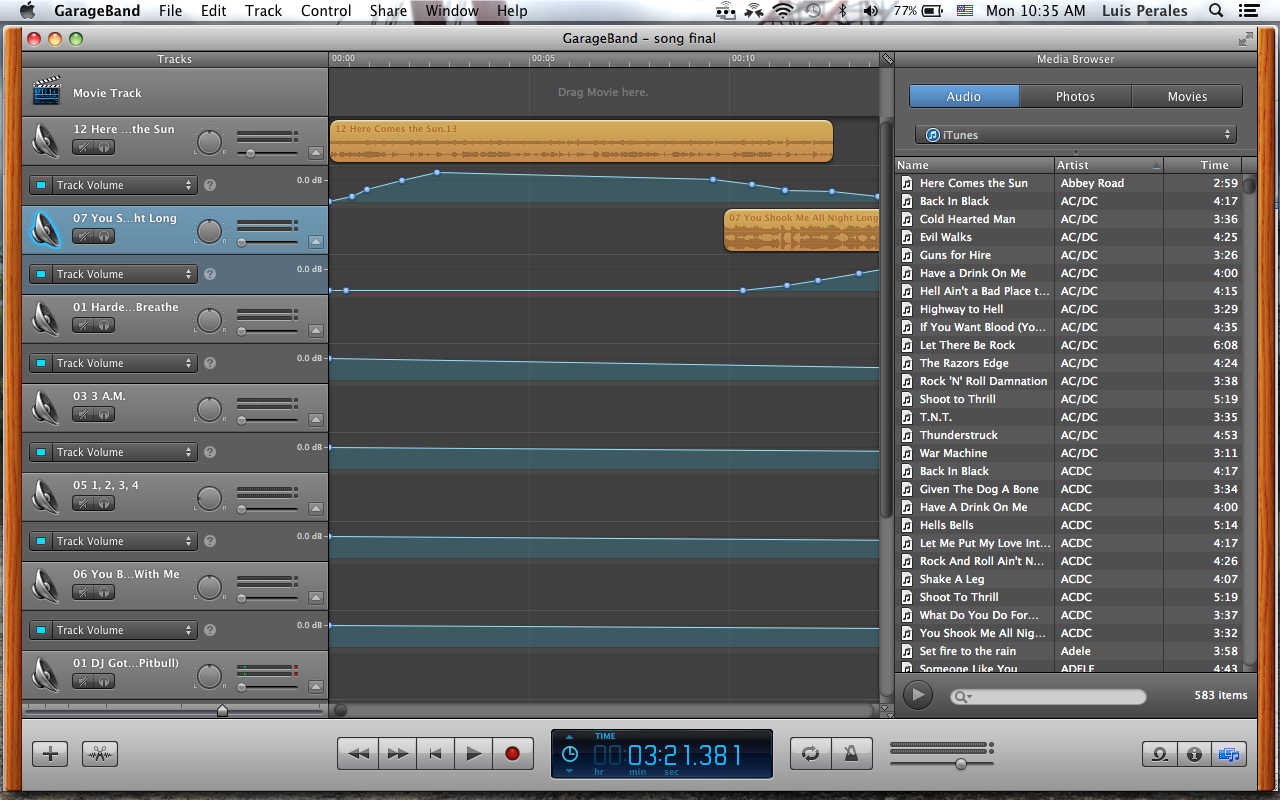This screenshot has height=800, width=1280.
Task: Open the Control menu
Action: tap(326, 11)
